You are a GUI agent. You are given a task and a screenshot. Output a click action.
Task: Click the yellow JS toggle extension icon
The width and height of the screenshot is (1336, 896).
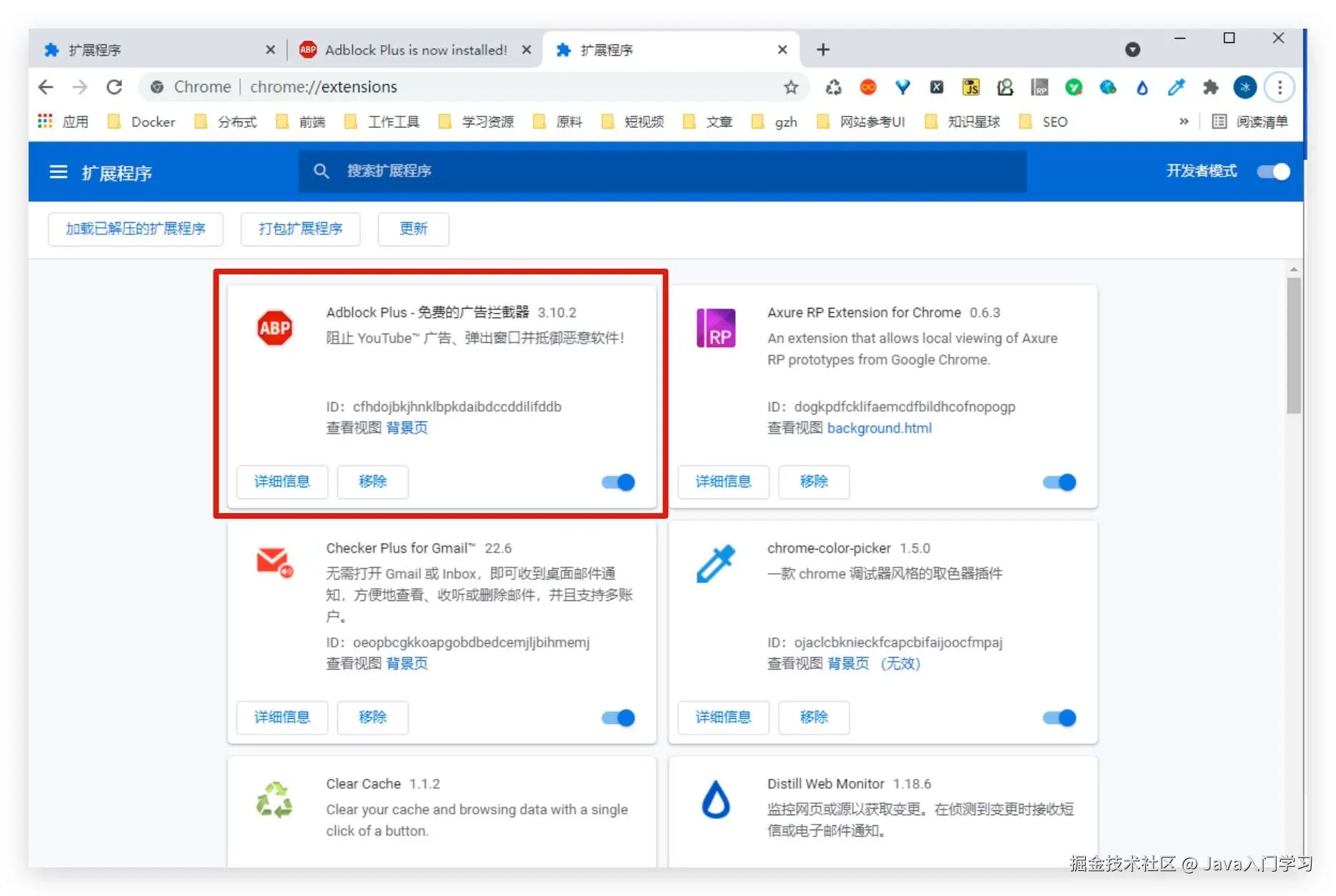(x=971, y=87)
